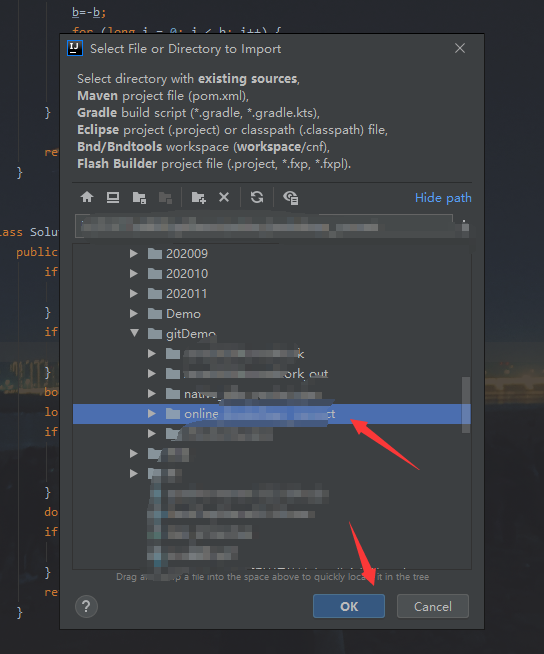Expand the Demo folder

click(x=133, y=313)
